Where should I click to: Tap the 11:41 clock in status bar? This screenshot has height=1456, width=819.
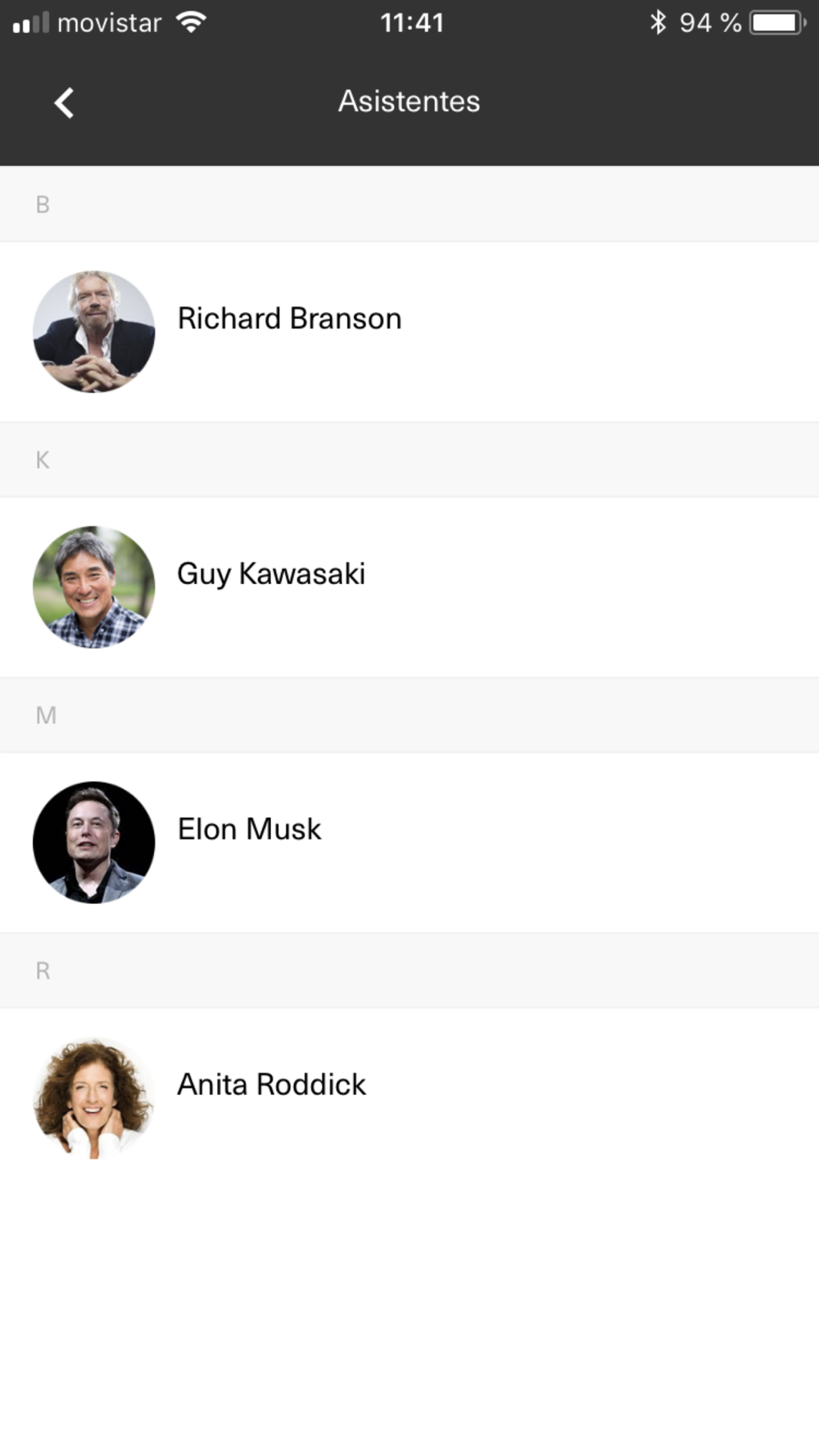point(412,23)
